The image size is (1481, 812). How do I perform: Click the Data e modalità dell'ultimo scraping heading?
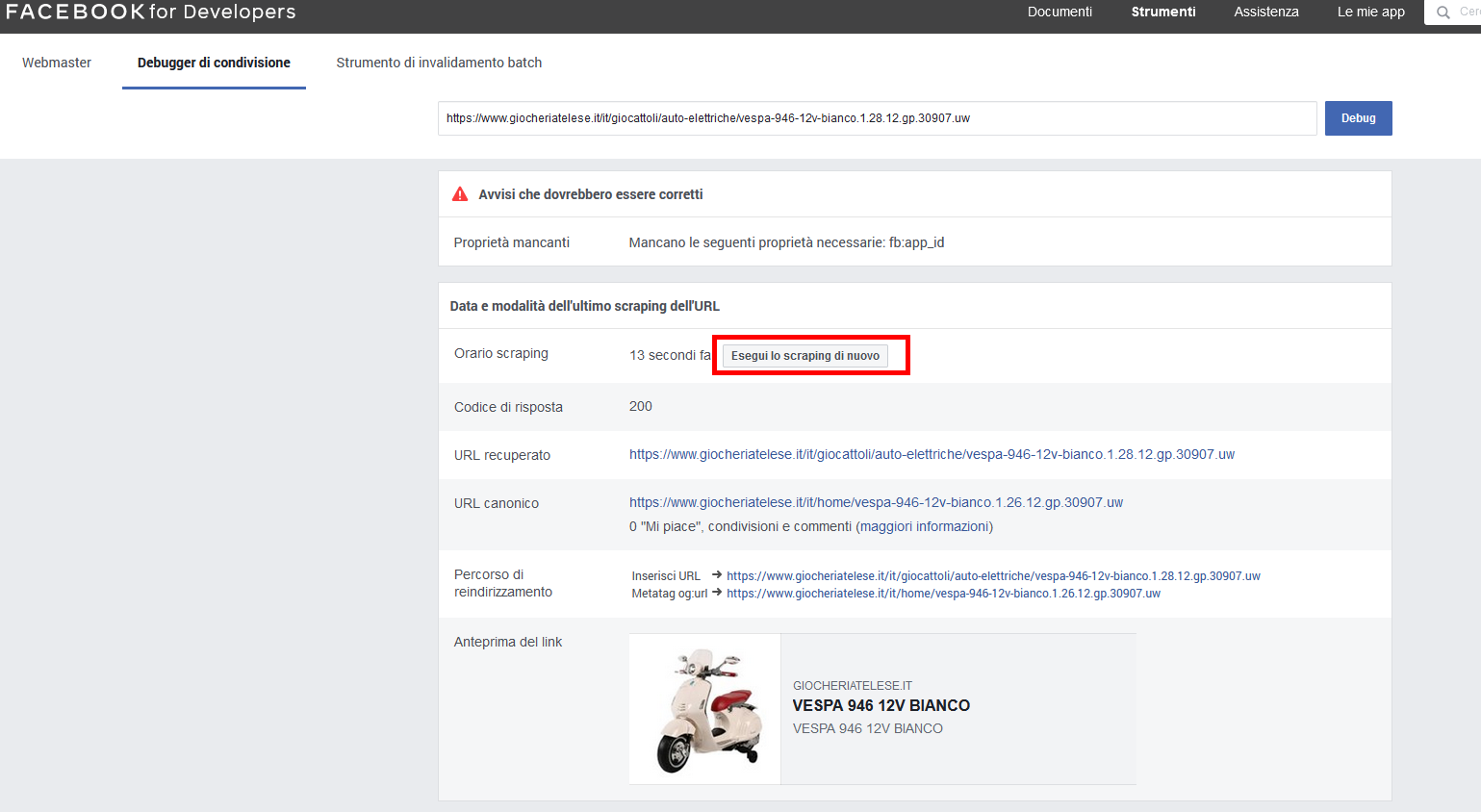(x=585, y=306)
